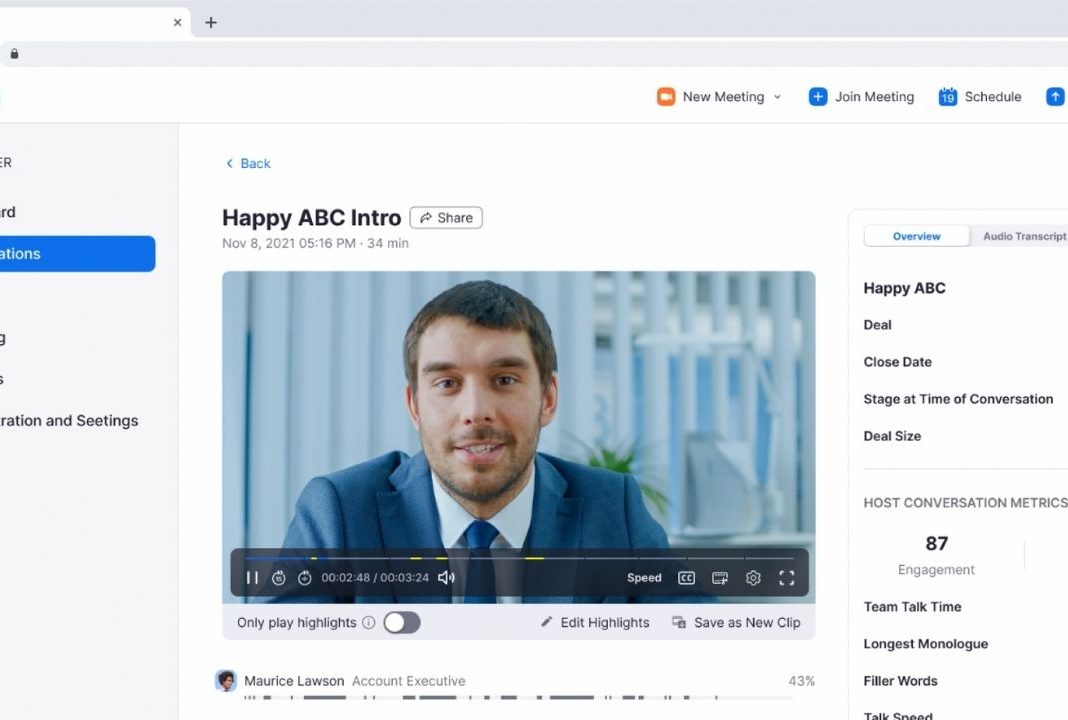Open a new browser tab
This screenshot has height=720, width=1068.
click(x=211, y=22)
